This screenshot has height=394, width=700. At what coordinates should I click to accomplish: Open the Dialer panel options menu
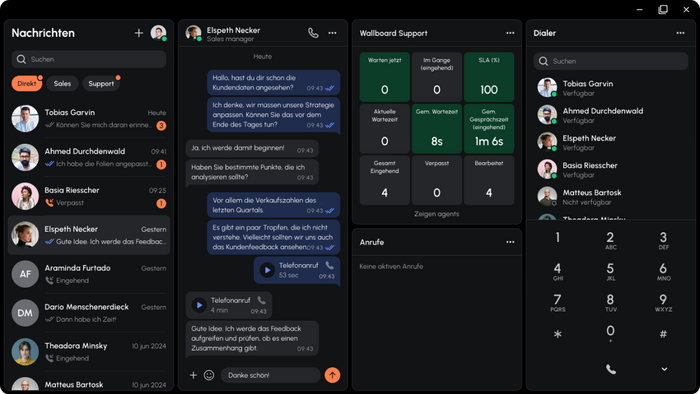(x=680, y=33)
